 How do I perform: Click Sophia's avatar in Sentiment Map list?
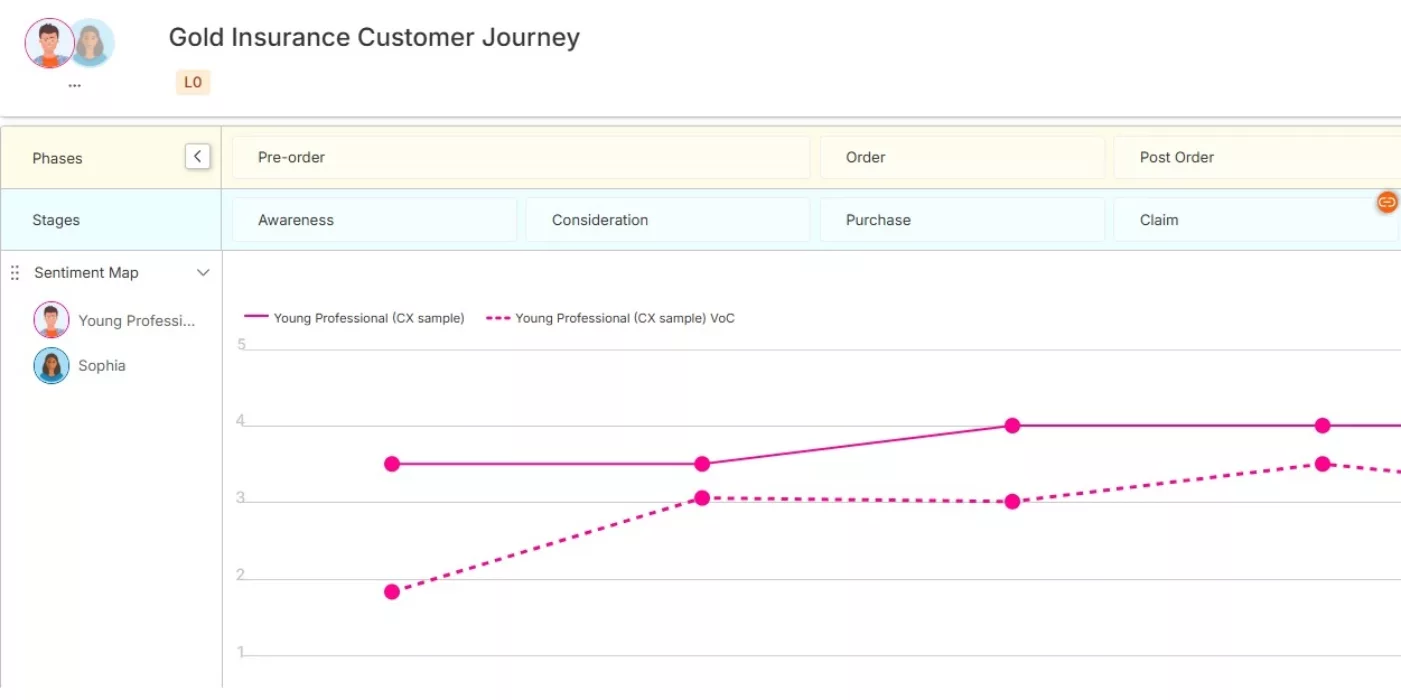[51, 366]
